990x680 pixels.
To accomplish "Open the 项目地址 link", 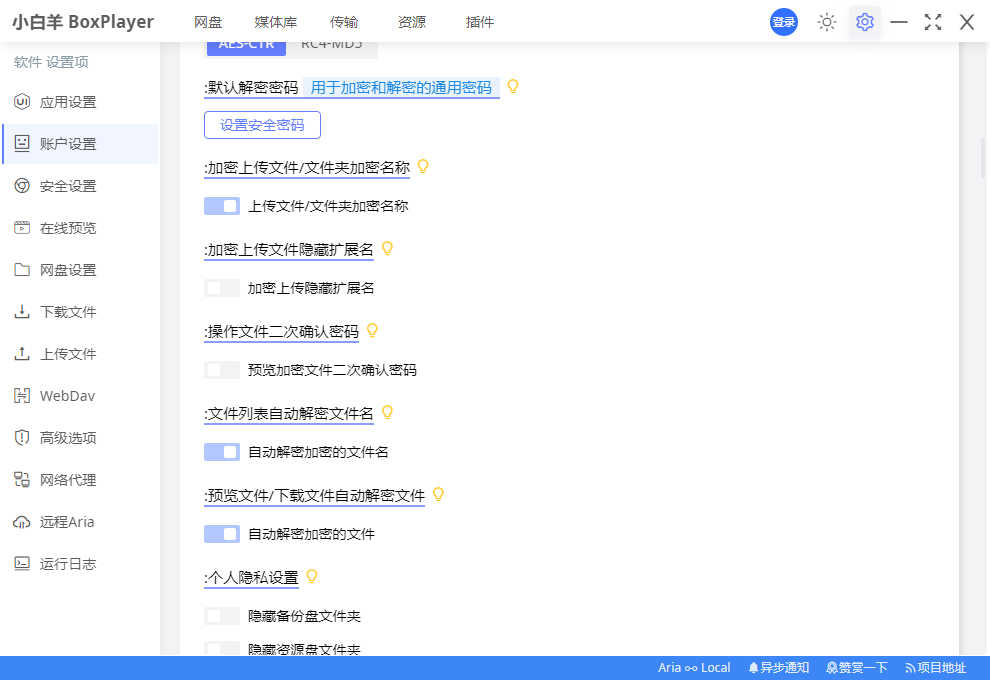I will click(937, 667).
